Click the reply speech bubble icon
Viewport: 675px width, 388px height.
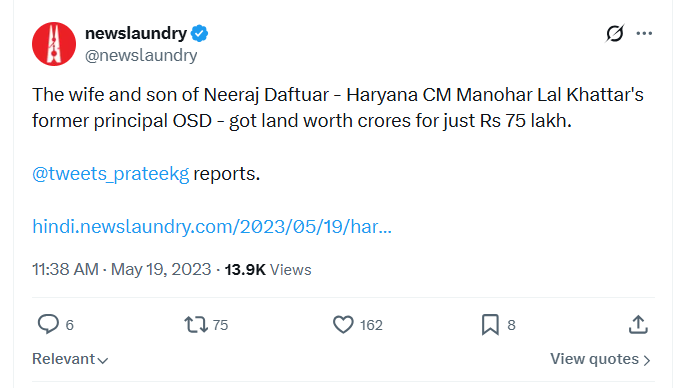point(48,324)
